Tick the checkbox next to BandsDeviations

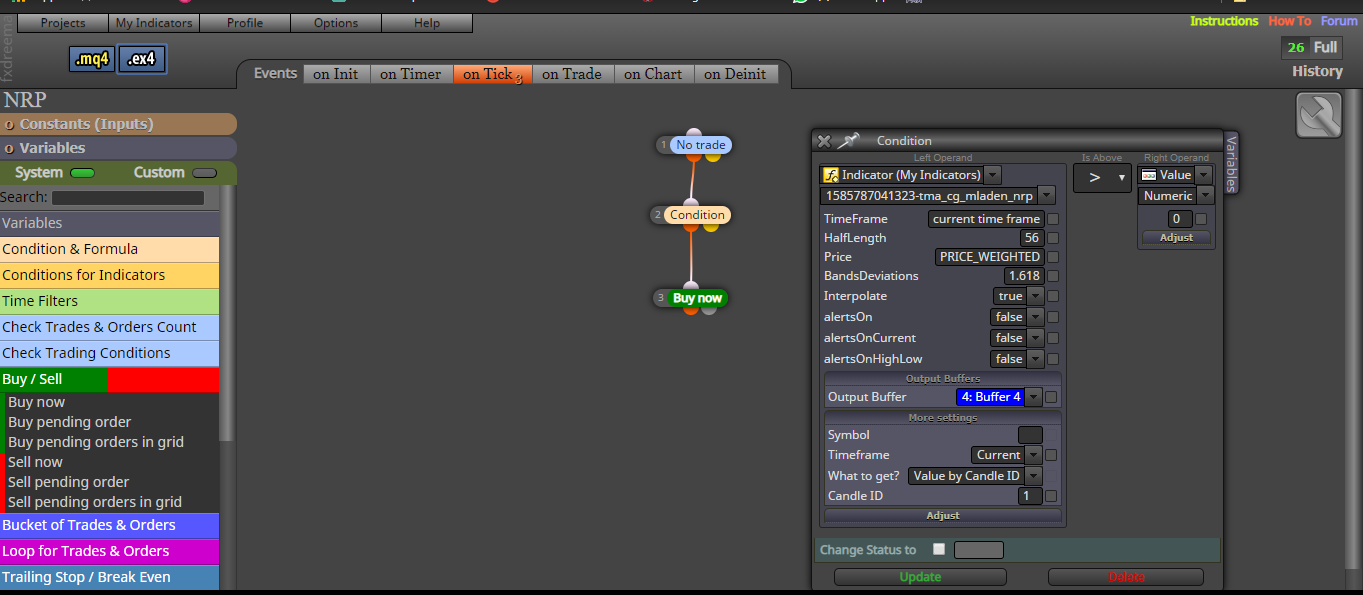coord(1053,276)
